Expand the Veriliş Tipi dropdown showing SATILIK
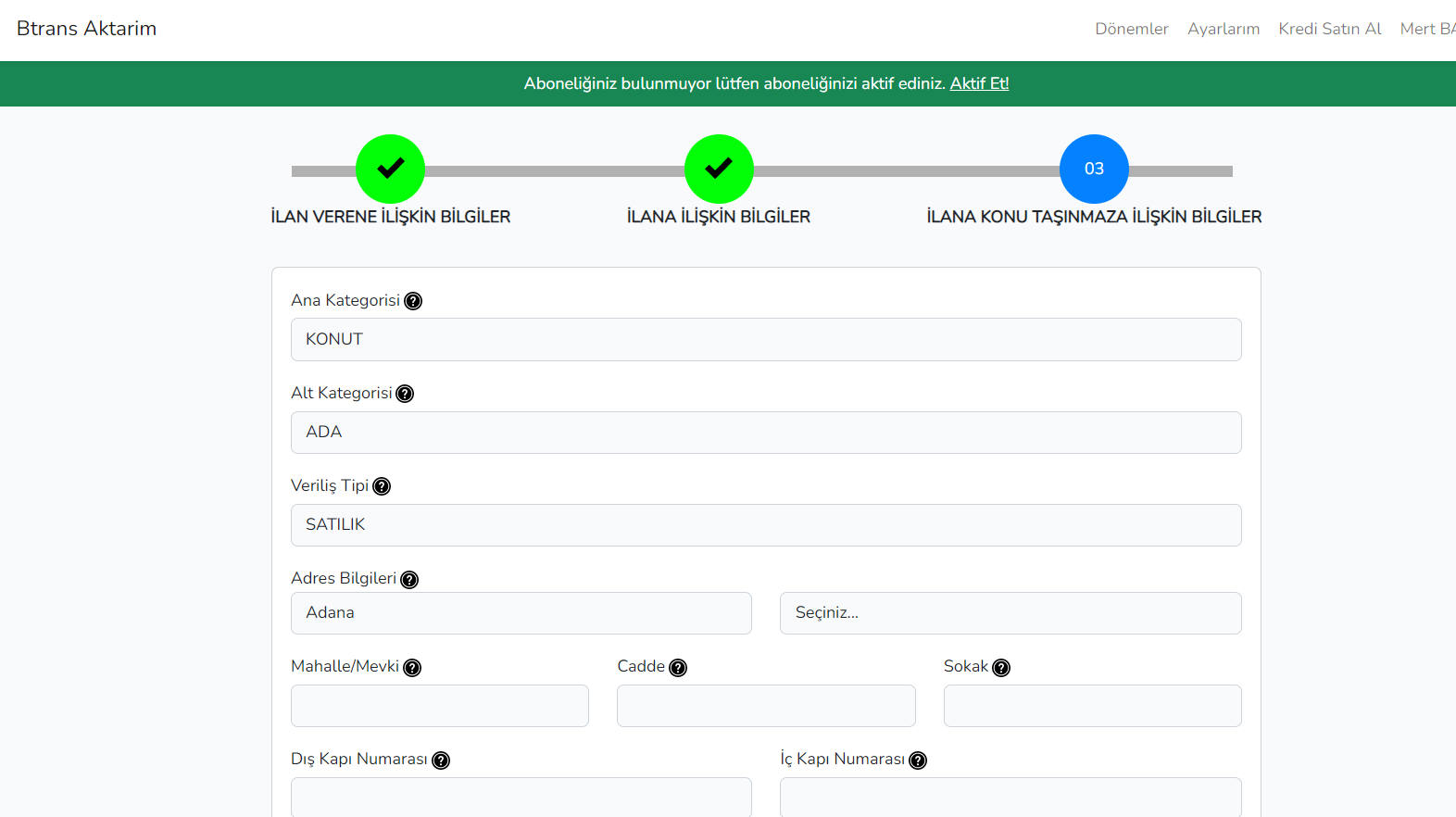 point(766,525)
